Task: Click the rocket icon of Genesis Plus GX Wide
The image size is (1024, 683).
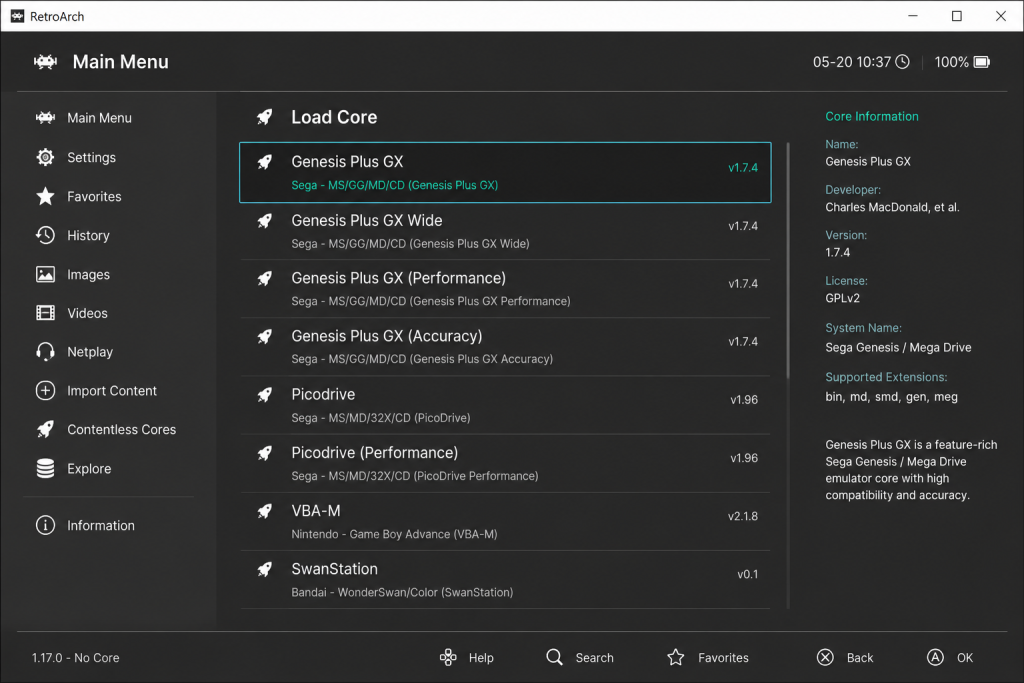Action: tap(264, 221)
